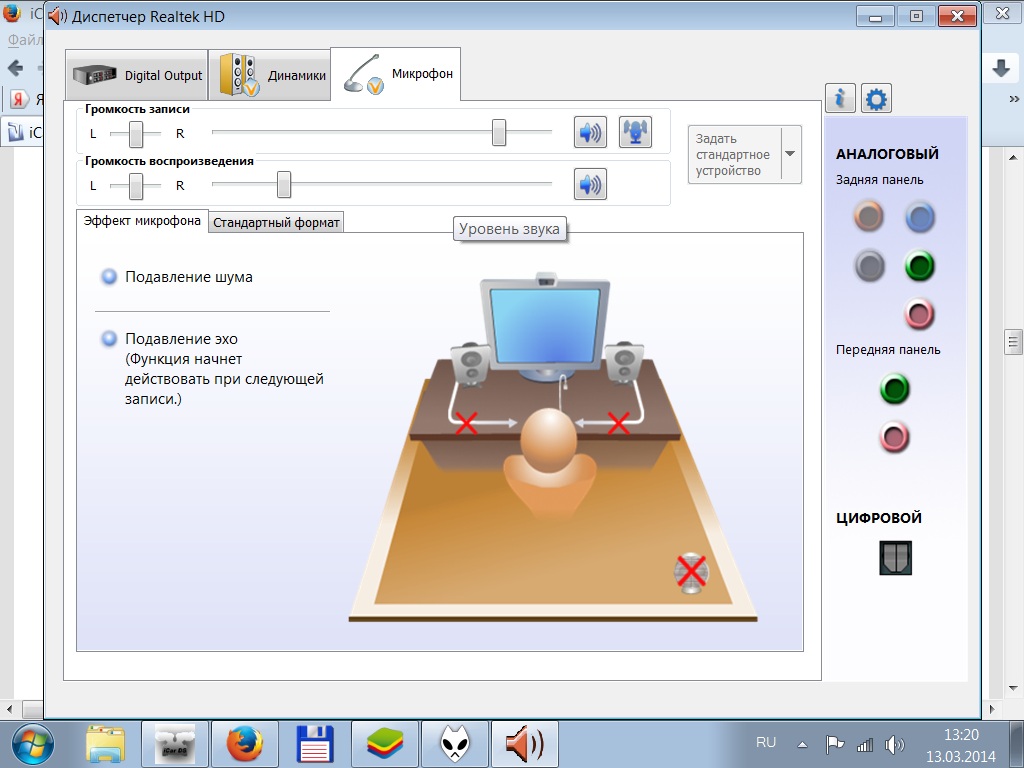Click the right speaker in the illustration
Viewport: 1024px width, 768px height.
pos(624,362)
